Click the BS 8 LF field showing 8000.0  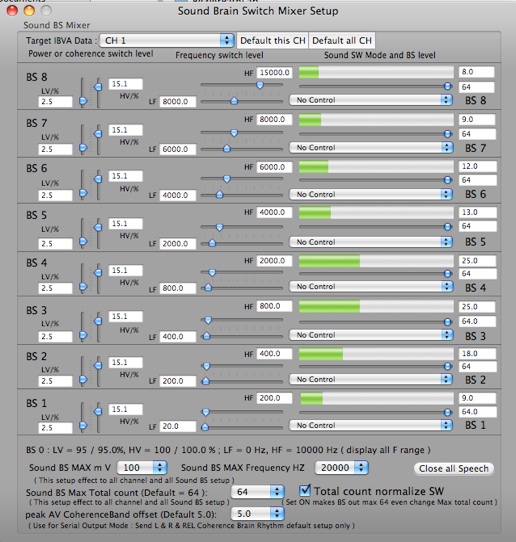point(178,102)
